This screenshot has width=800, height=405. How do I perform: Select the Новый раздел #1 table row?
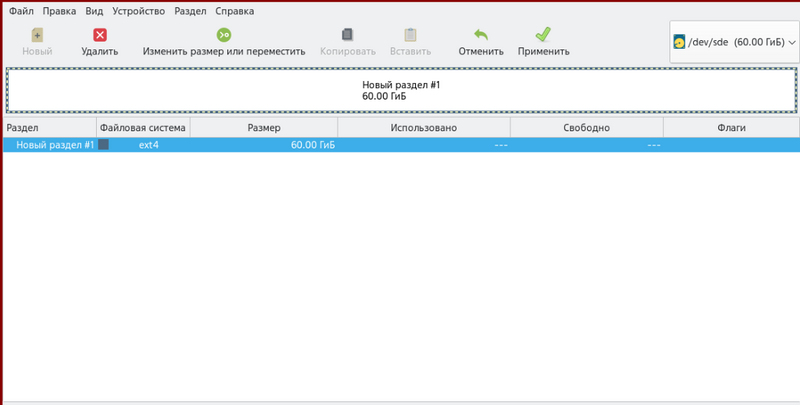pyautogui.click(x=55, y=145)
